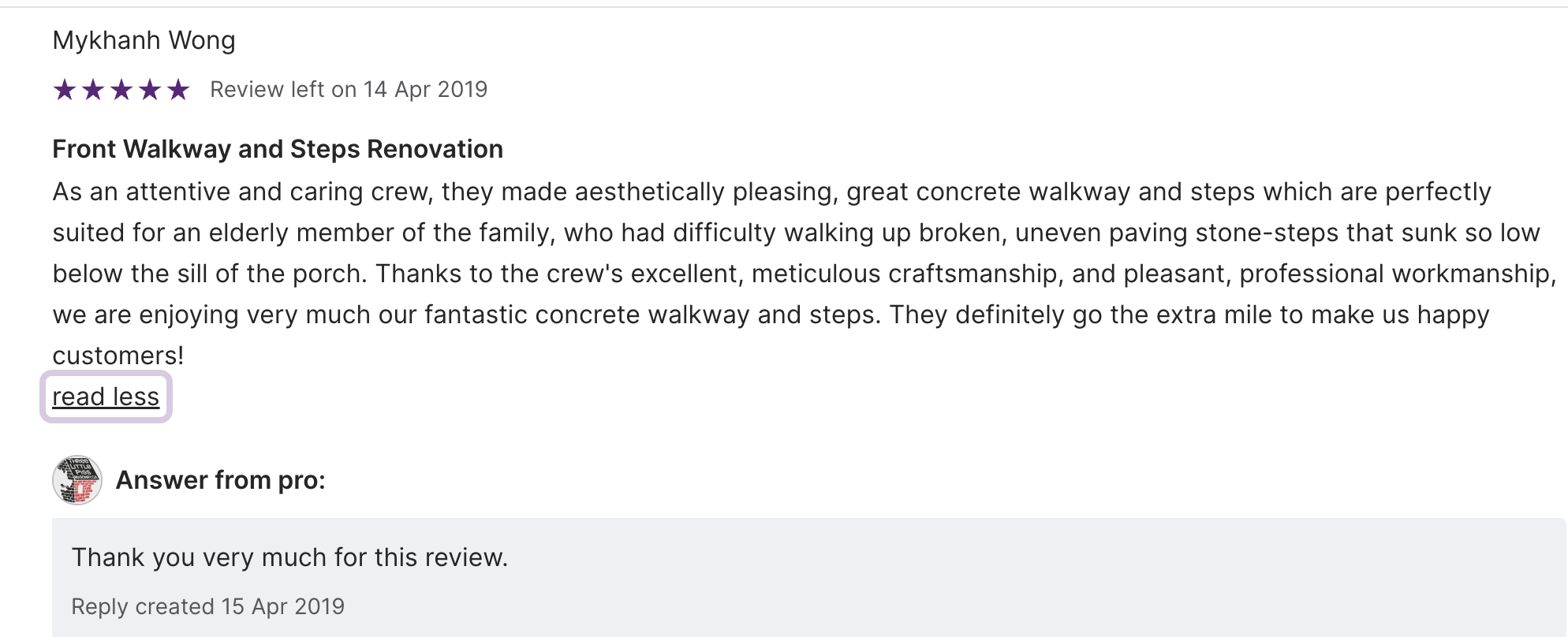Image resolution: width=1568 pixels, height=637 pixels.
Task: Click the second purple rating star
Action: click(93, 90)
